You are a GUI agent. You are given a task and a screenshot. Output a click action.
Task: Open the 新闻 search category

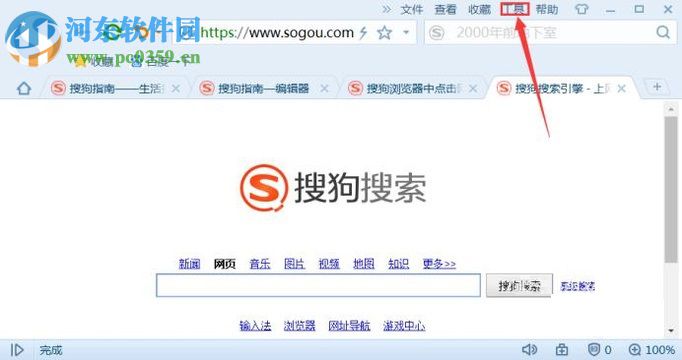pos(190,263)
